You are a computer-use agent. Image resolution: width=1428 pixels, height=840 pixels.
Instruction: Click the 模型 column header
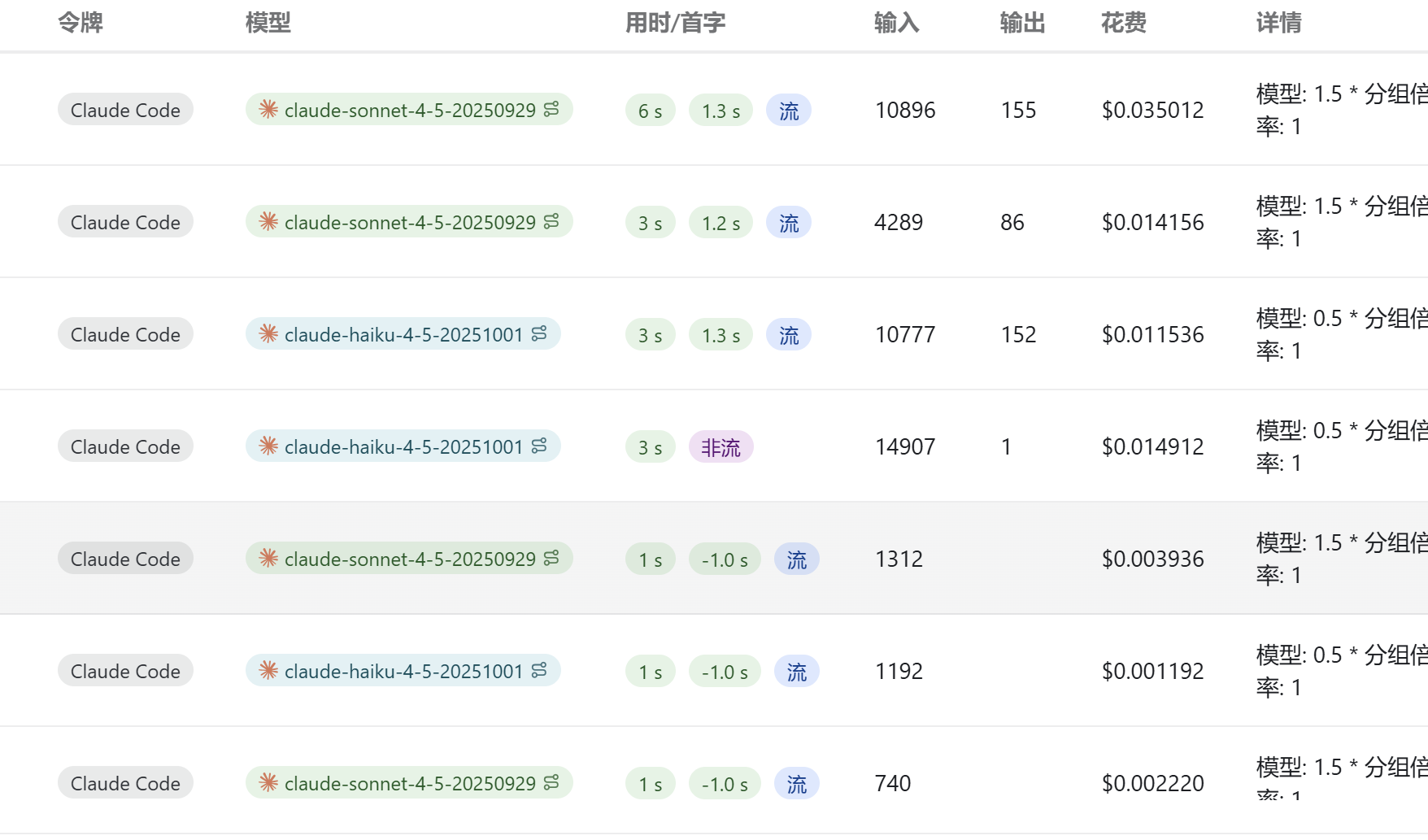(x=268, y=23)
